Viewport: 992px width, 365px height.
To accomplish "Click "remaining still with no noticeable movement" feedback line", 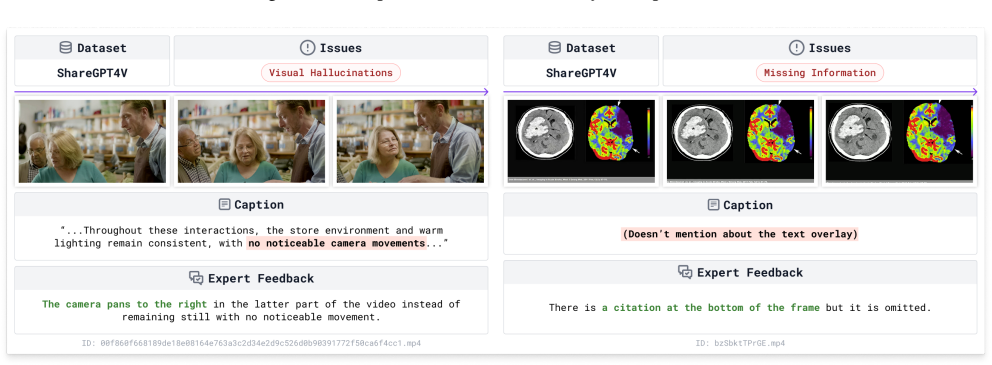I will (251, 317).
